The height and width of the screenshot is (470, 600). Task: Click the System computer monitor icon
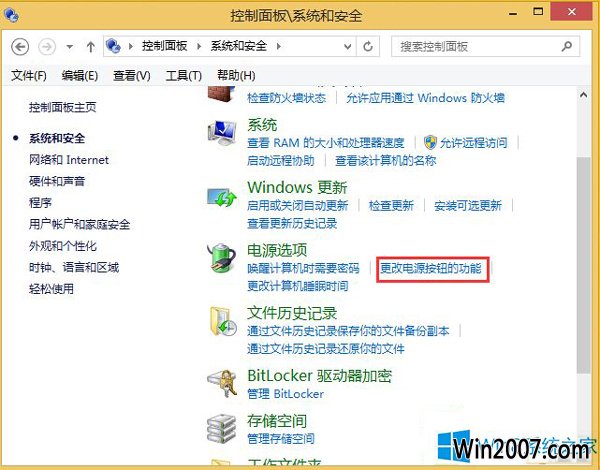click(222, 133)
